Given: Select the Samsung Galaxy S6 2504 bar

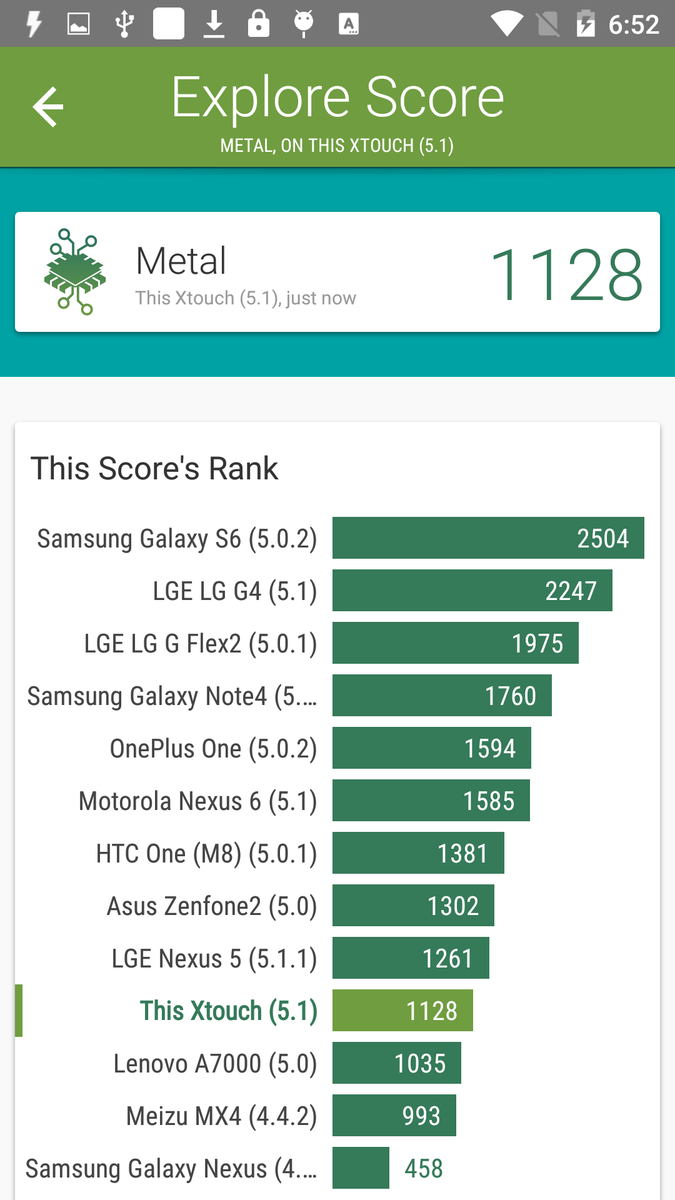Looking at the screenshot, I should click(488, 538).
